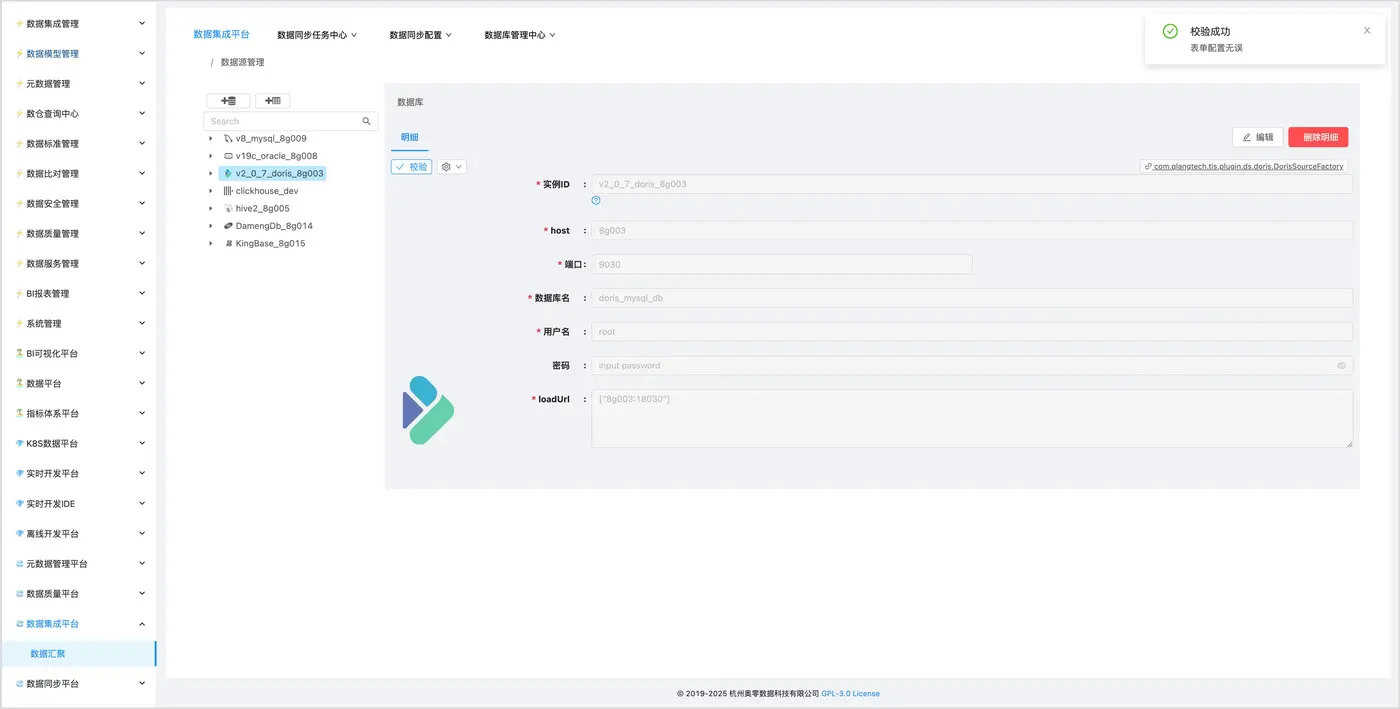Click the 端口 field showing 9030
The height and width of the screenshot is (709, 1400).
pos(782,264)
